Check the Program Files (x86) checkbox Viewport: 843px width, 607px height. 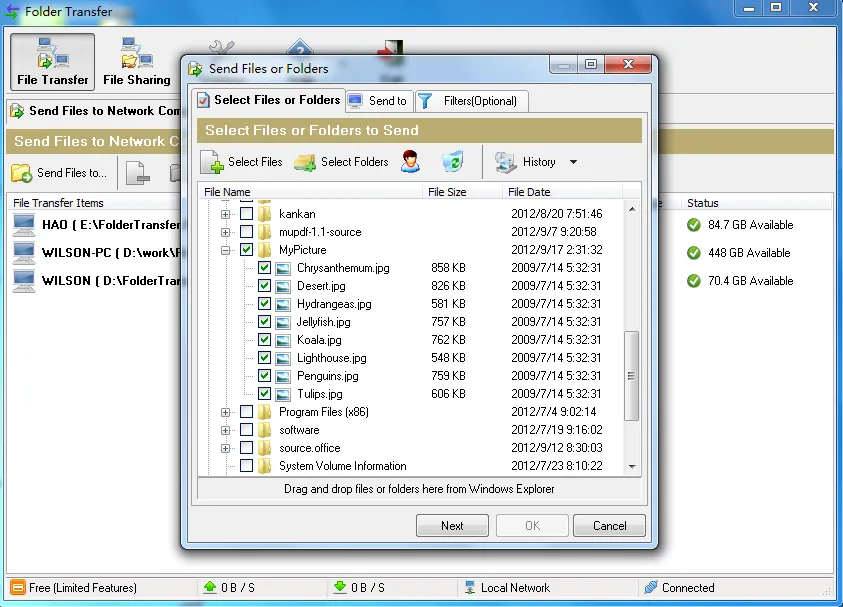point(246,412)
